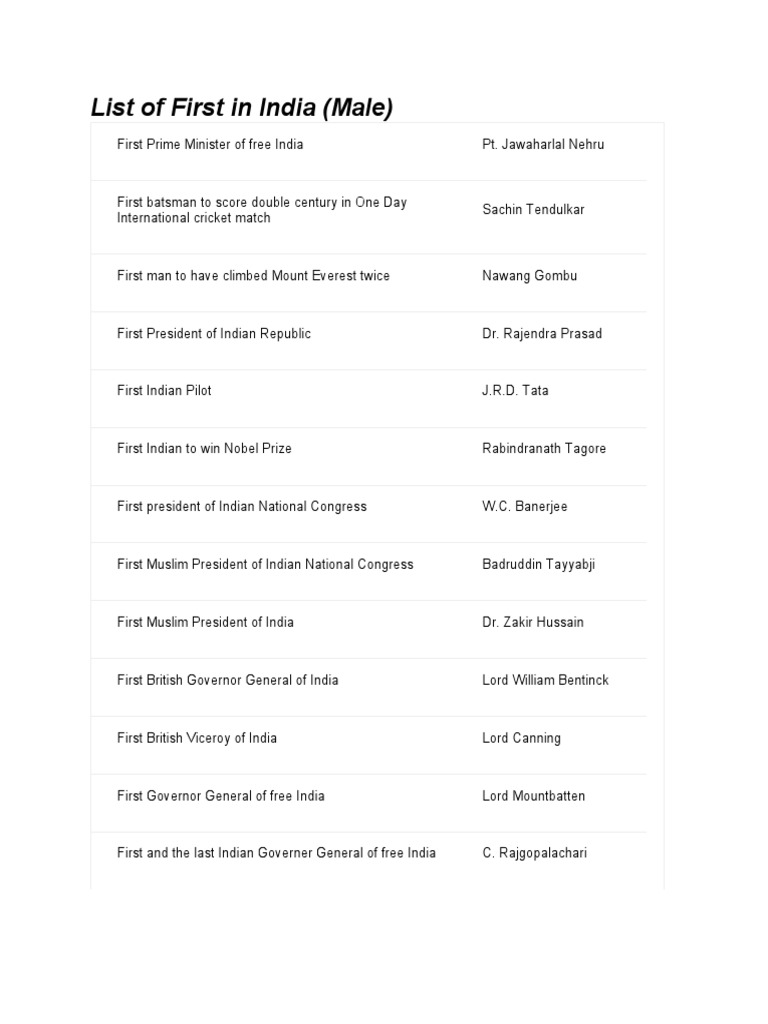Select the name C. Rajgopalachari

click(535, 854)
